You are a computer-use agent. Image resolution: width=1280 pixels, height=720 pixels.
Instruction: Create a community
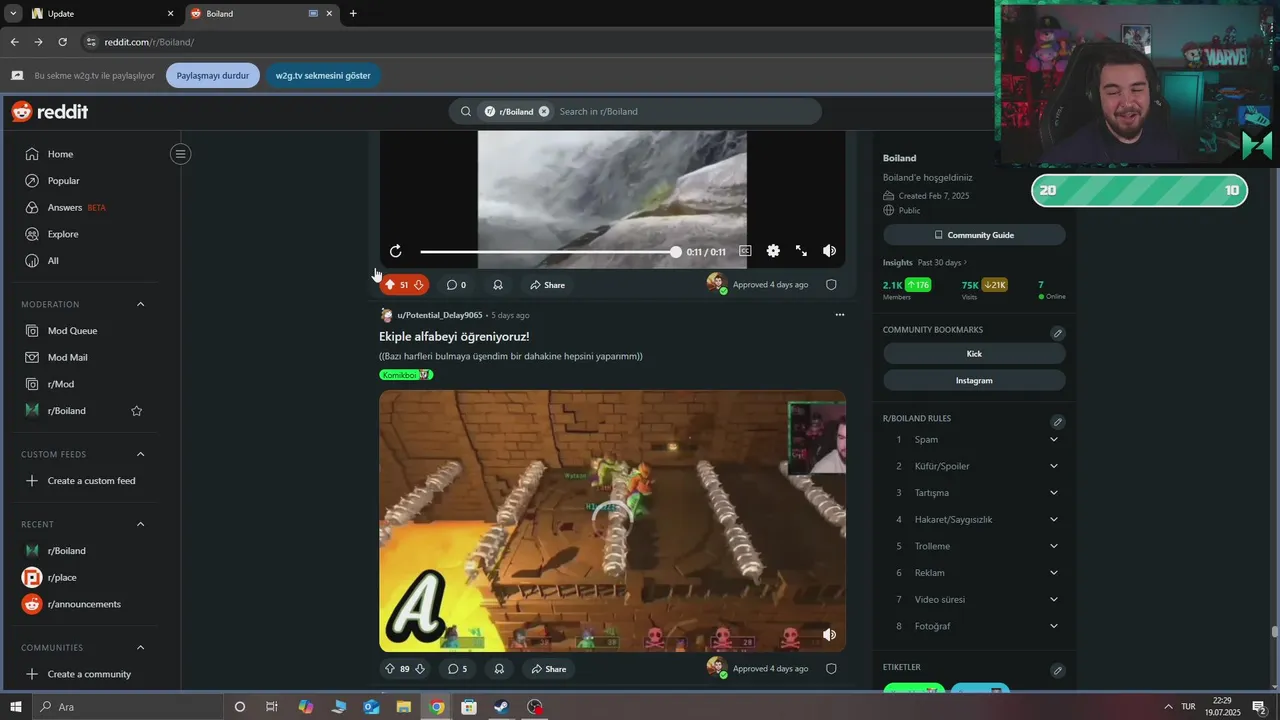click(x=88, y=674)
